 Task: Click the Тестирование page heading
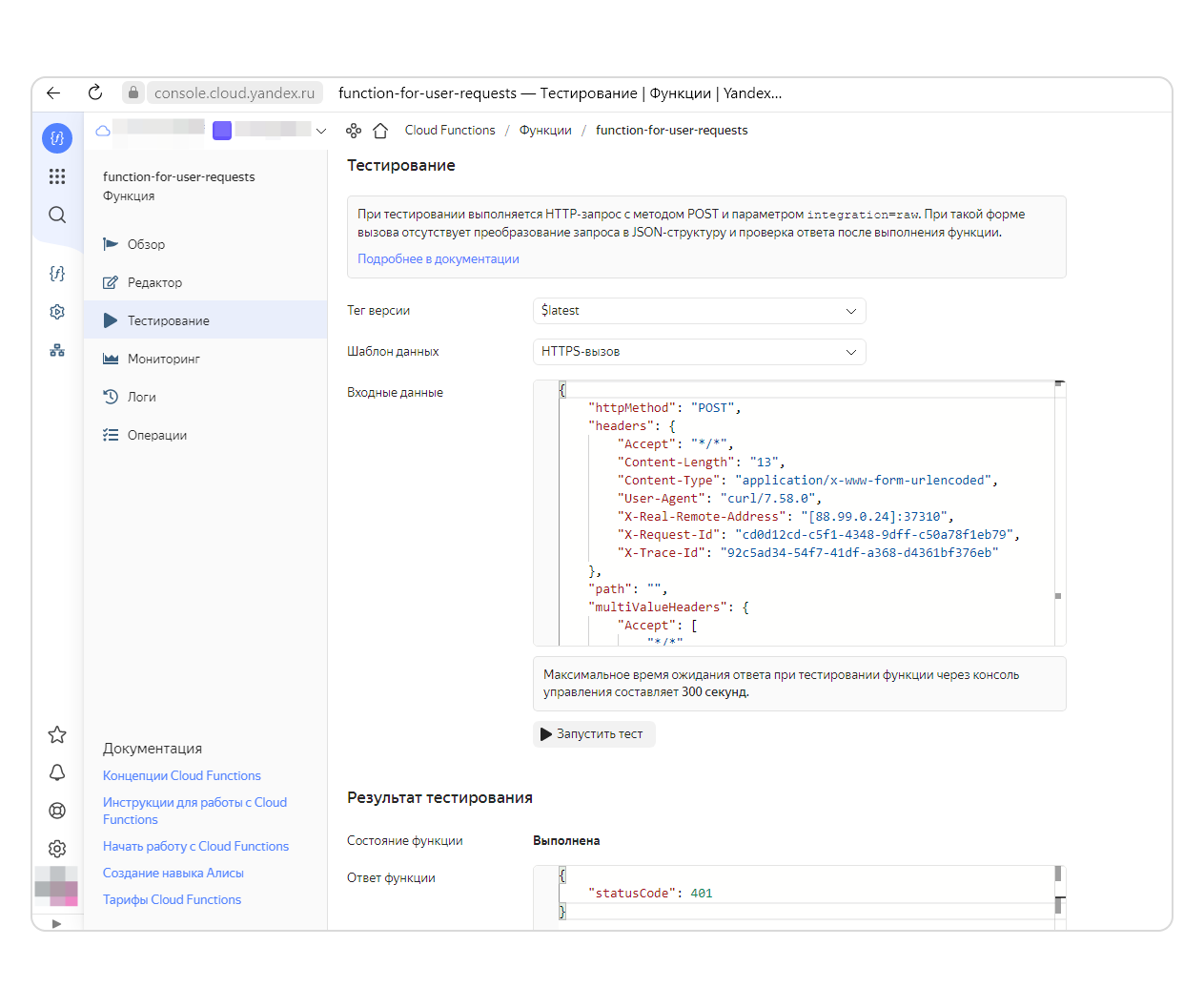pos(401,166)
